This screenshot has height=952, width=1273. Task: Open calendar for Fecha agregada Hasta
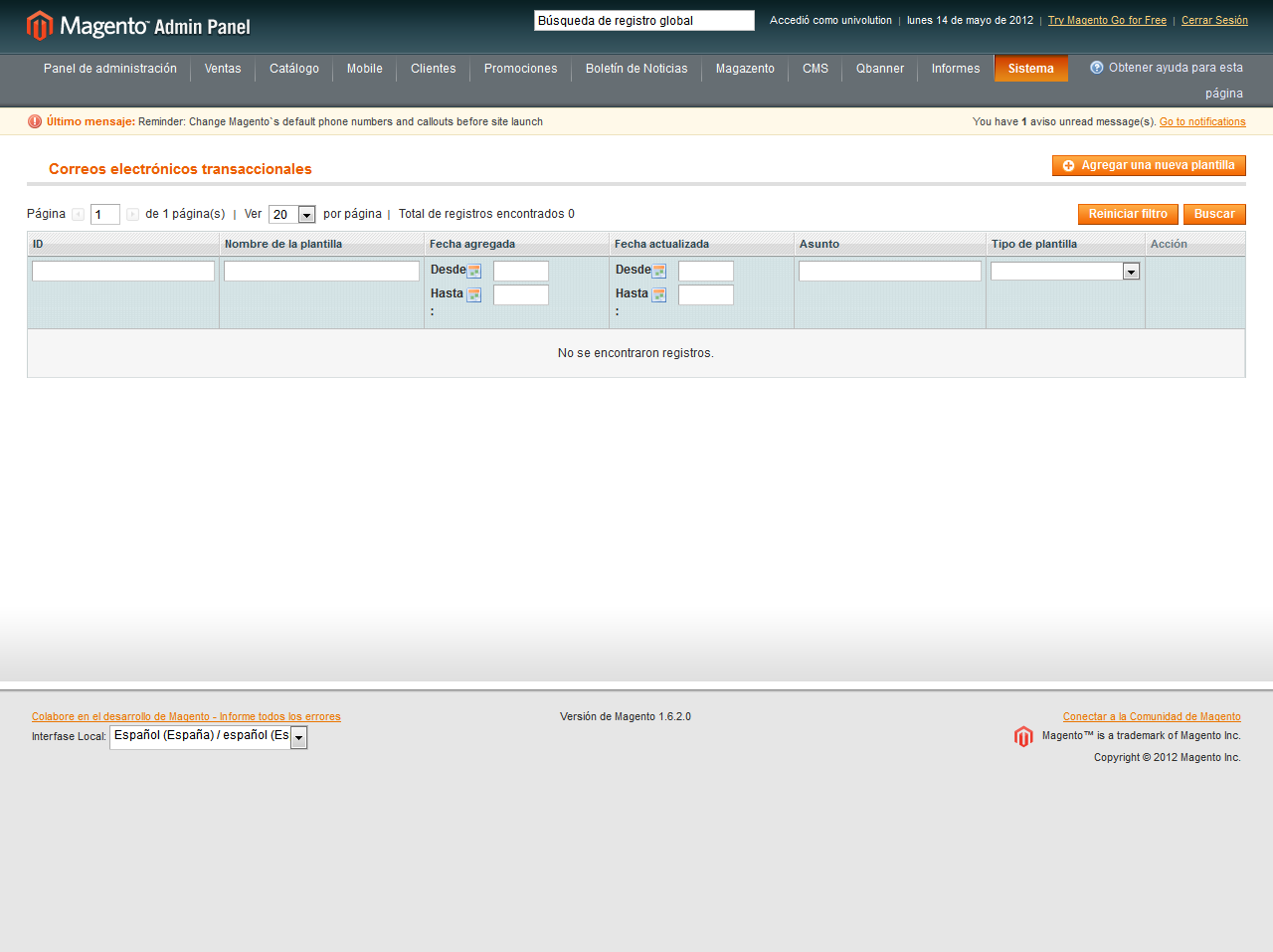[474, 294]
